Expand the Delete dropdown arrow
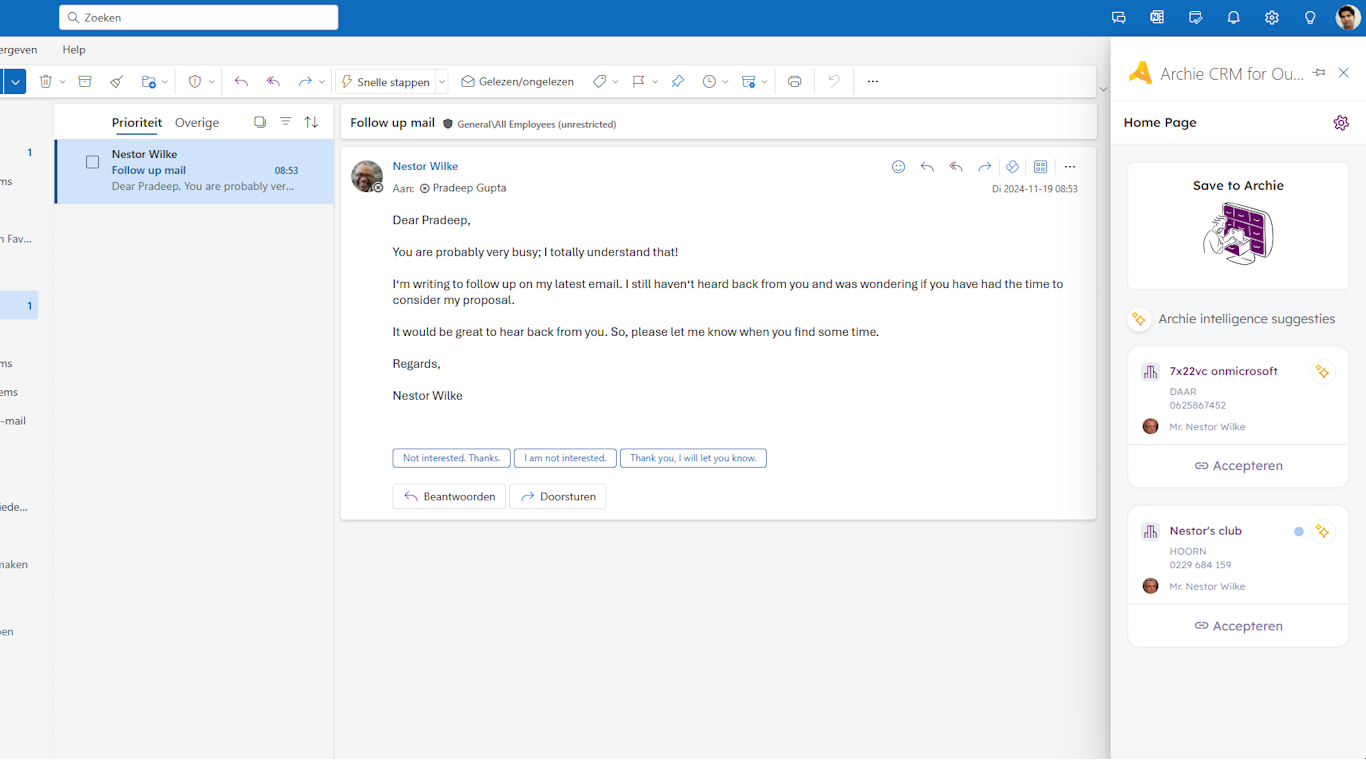This screenshot has height=768, width=1366. (x=62, y=82)
